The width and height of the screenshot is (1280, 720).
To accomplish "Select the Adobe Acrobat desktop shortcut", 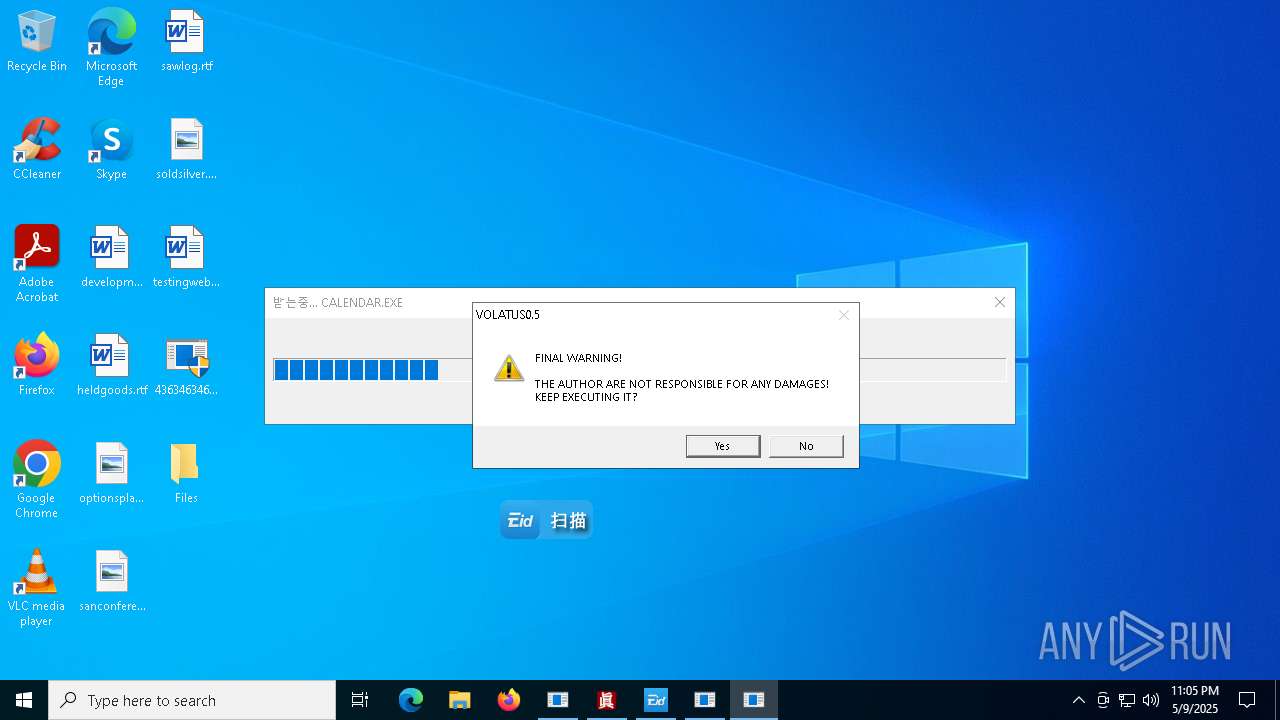I will [x=37, y=264].
